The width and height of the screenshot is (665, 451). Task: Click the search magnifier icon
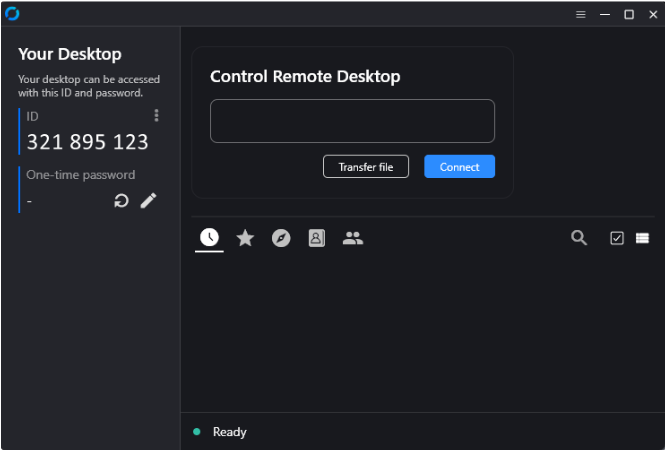pos(579,238)
